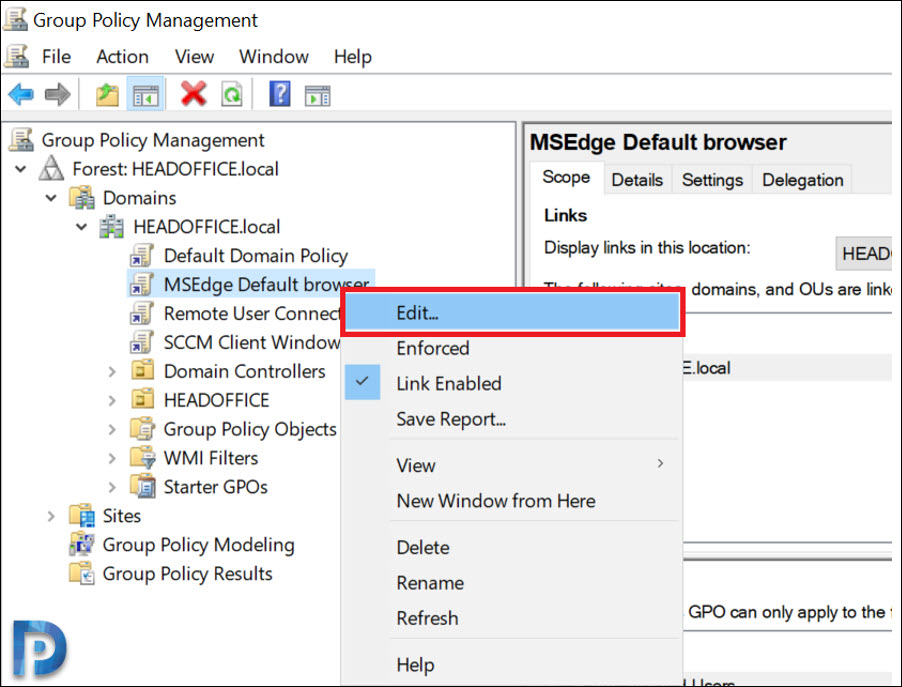Click the MSEdge Default browser GPO icon
This screenshot has height=687, width=902.
pyautogui.click(x=142, y=284)
